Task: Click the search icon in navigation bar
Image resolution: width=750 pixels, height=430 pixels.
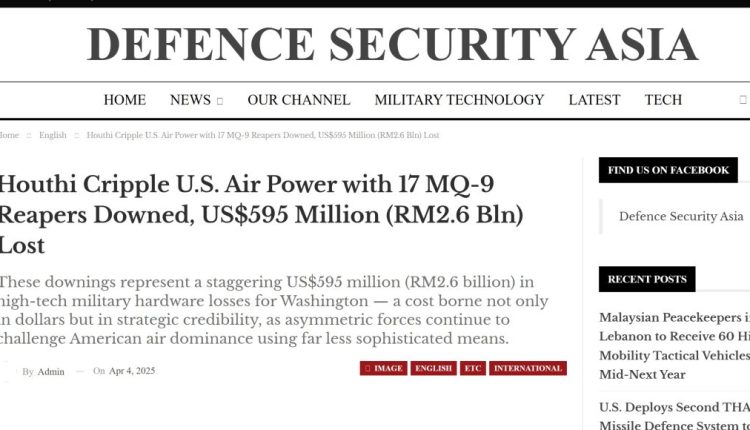Action: click(x=742, y=100)
